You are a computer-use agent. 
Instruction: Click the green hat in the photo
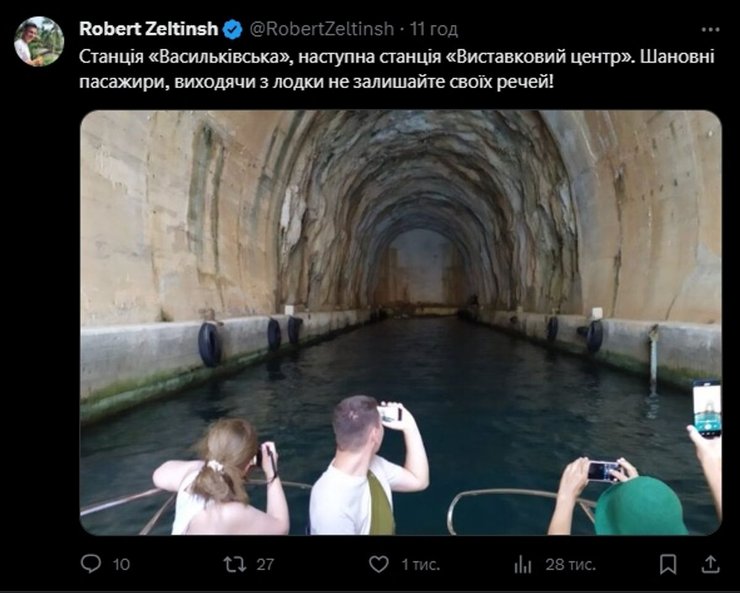click(640, 507)
